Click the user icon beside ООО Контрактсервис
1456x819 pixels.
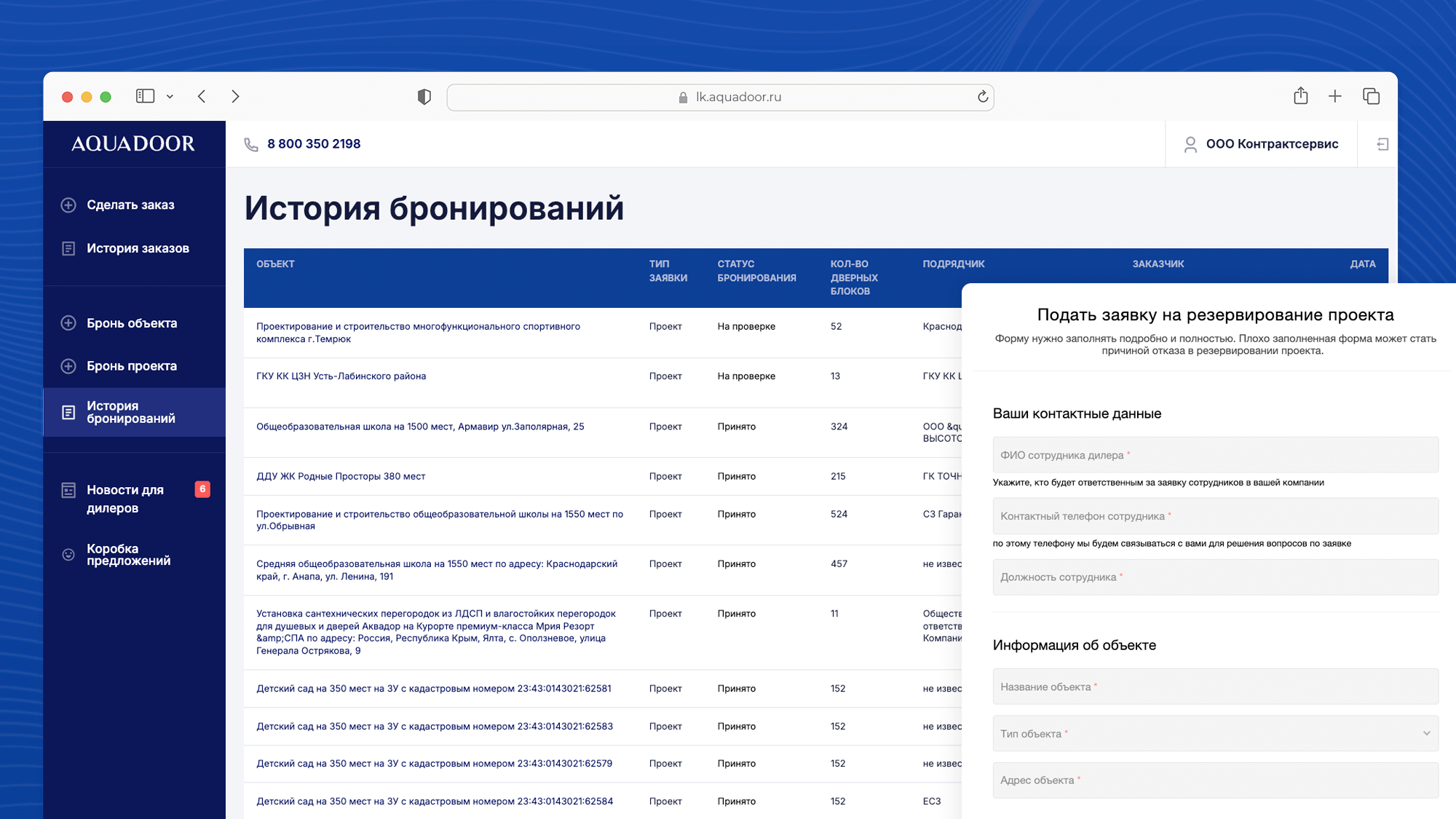pos(1191,143)
